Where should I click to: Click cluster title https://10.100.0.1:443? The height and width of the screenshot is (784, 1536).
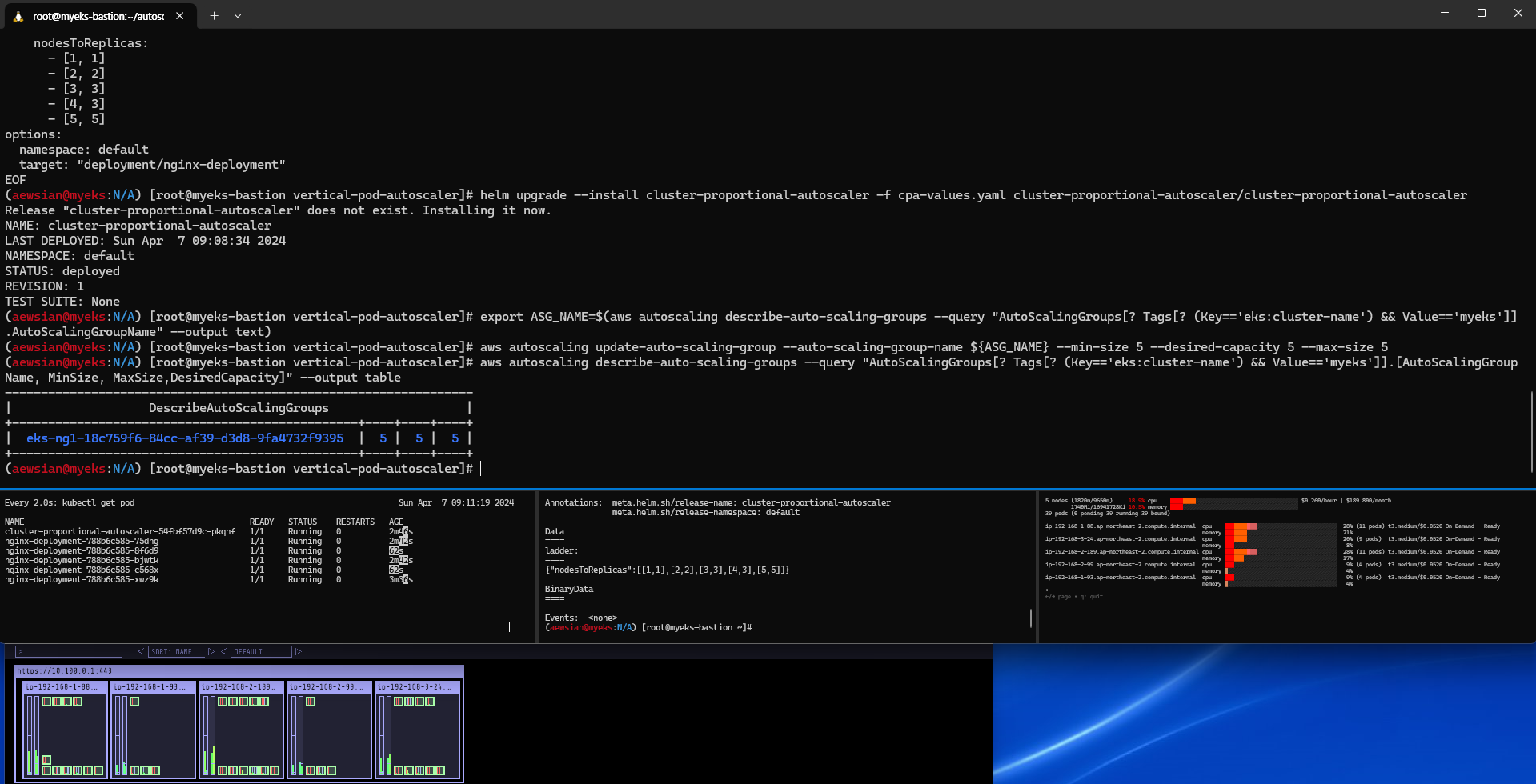(x=65, y=671)
